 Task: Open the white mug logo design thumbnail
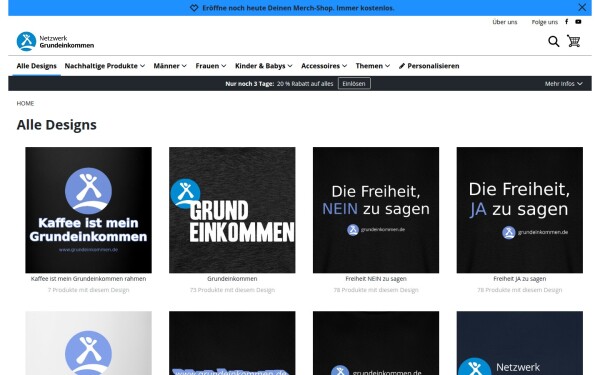click(88, 343)
